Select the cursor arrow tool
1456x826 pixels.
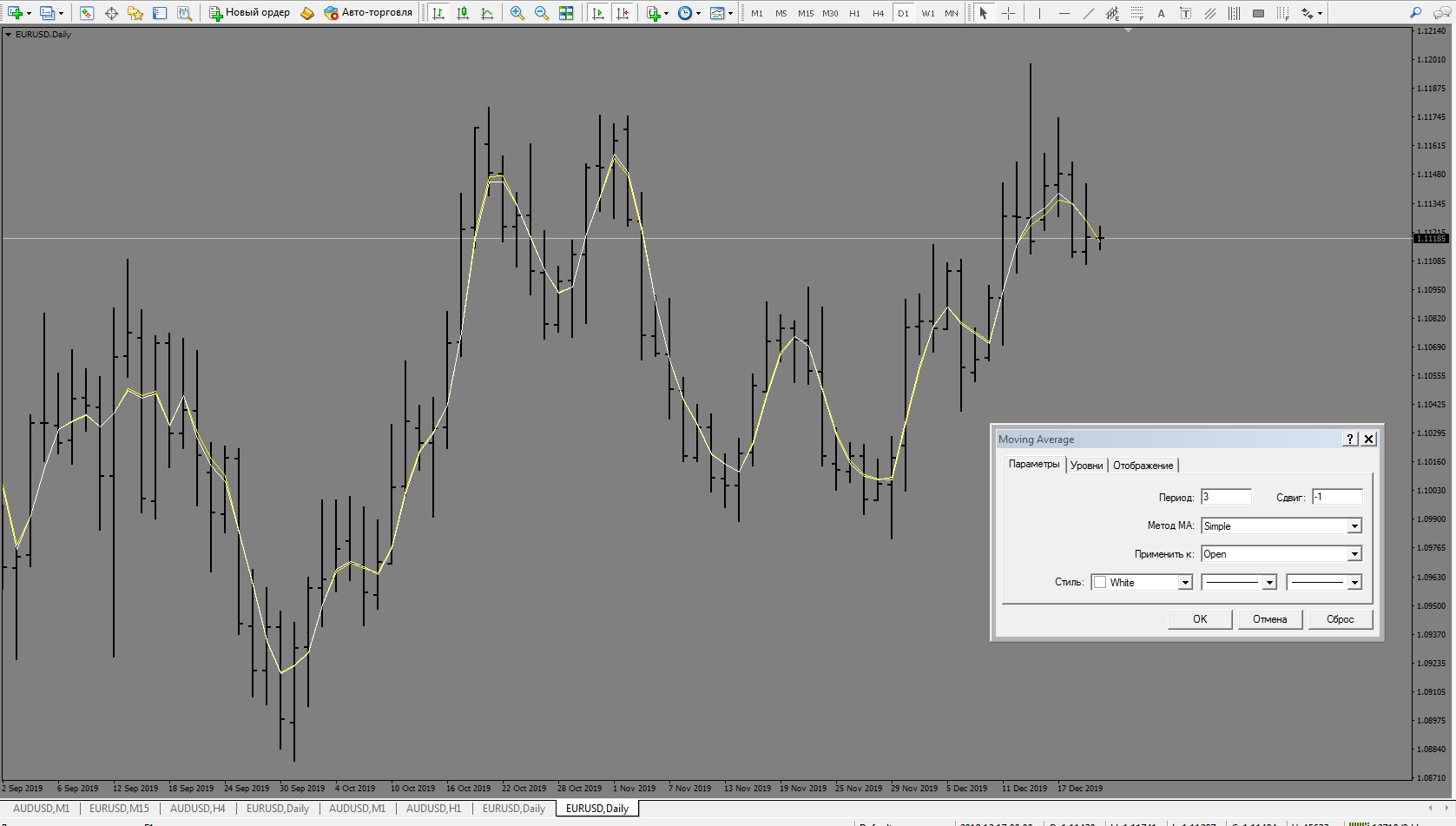point(984,13)
